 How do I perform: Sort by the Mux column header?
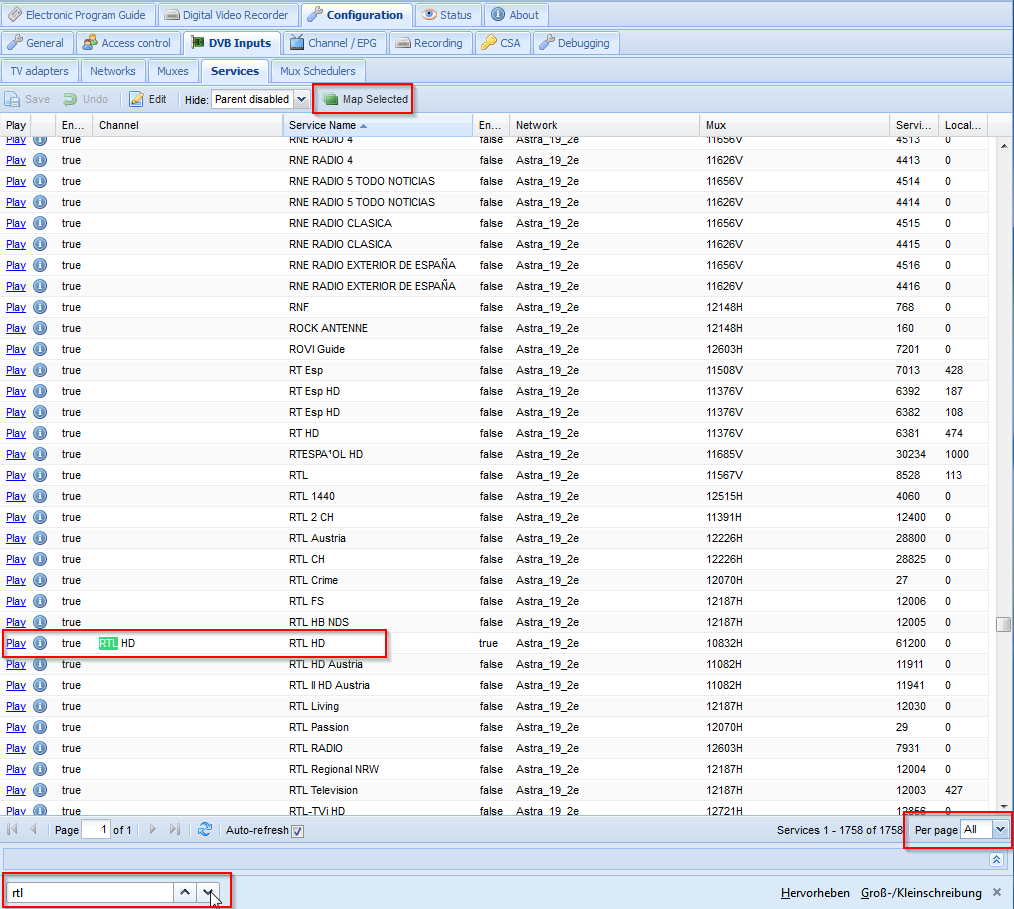point(794,125)
